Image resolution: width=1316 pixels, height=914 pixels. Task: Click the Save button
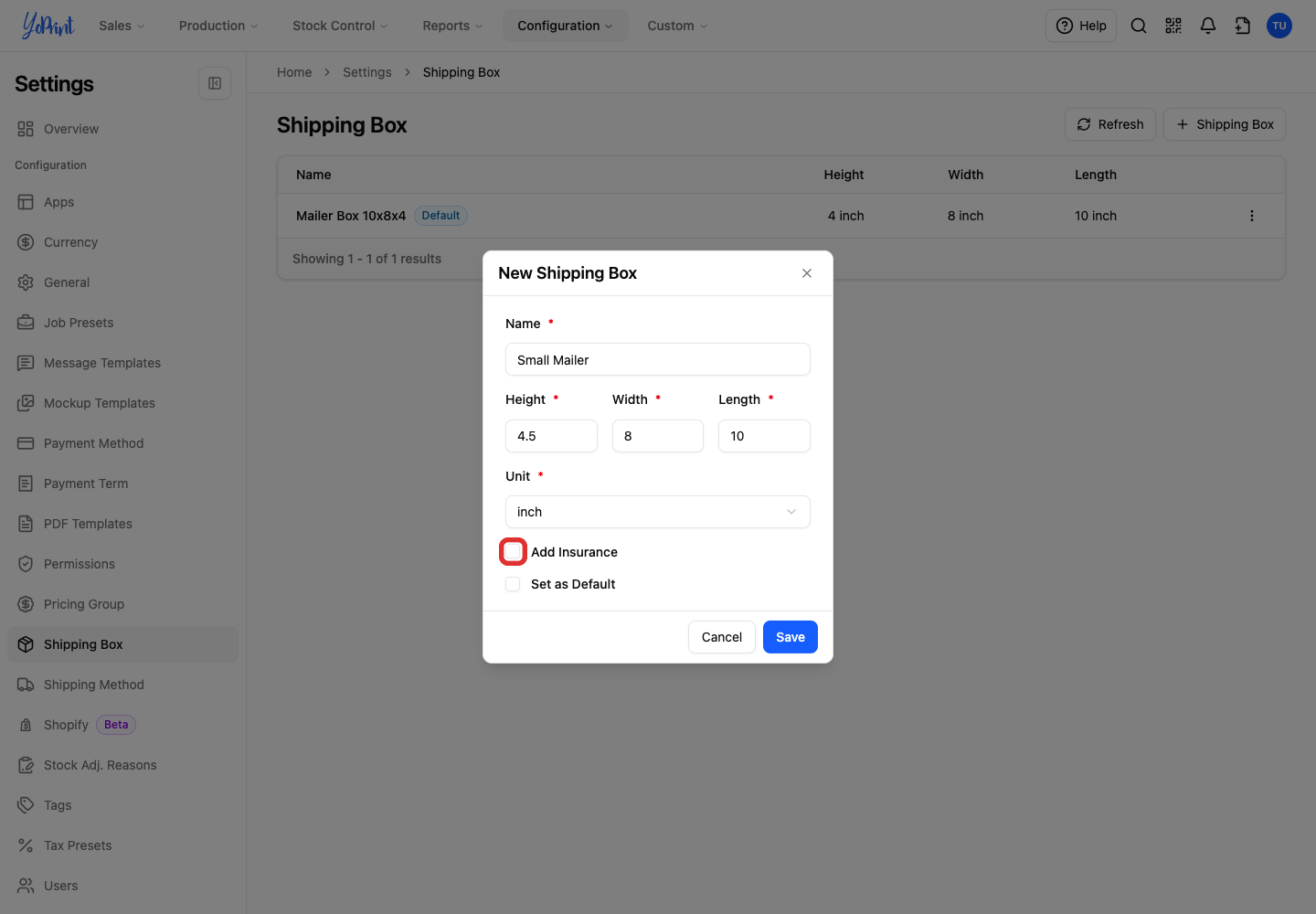point(791,637)
